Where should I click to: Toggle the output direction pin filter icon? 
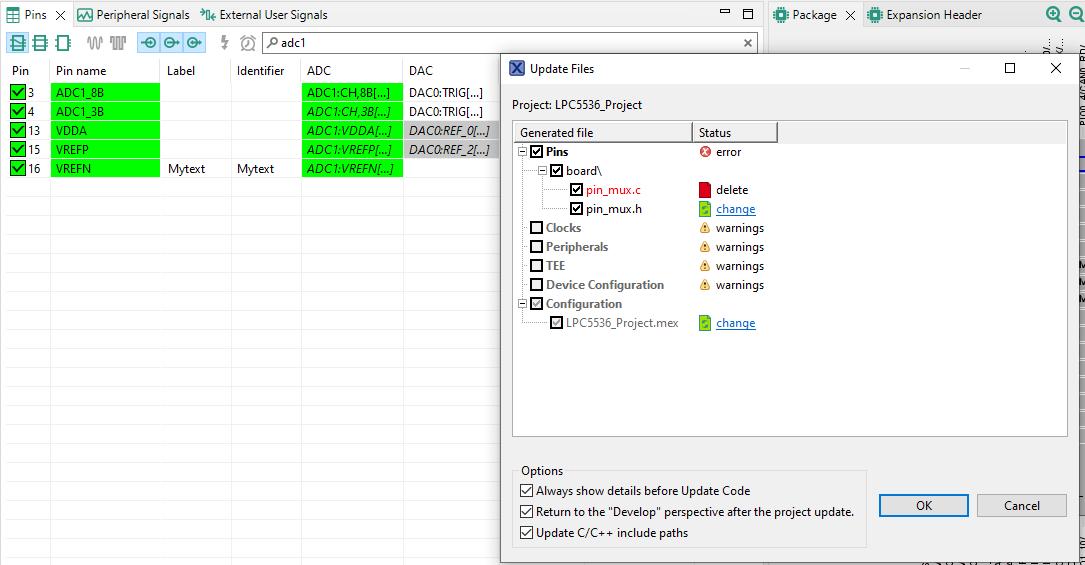click(172, 43)
